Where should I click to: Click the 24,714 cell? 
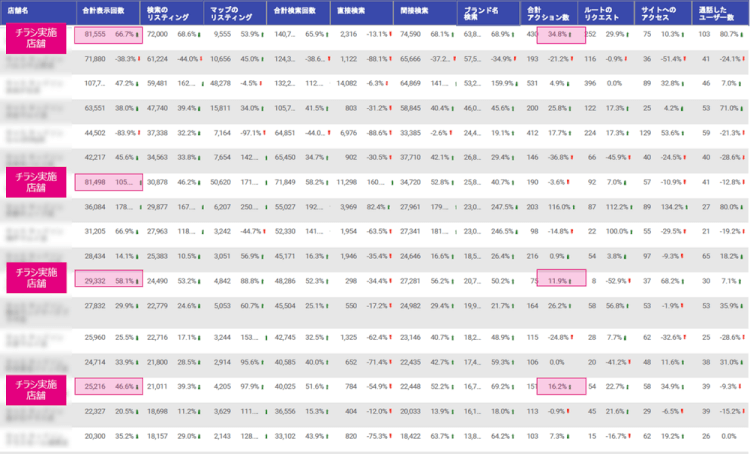pos(95,362)
